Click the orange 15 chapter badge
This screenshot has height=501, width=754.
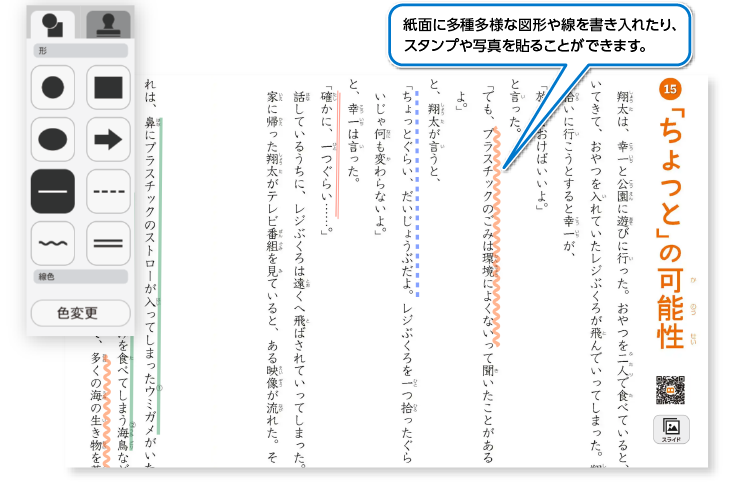point(670,89)
